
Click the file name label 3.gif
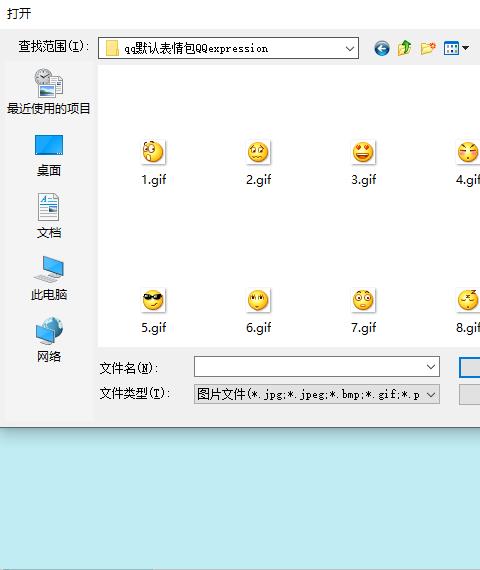point(364,180)
